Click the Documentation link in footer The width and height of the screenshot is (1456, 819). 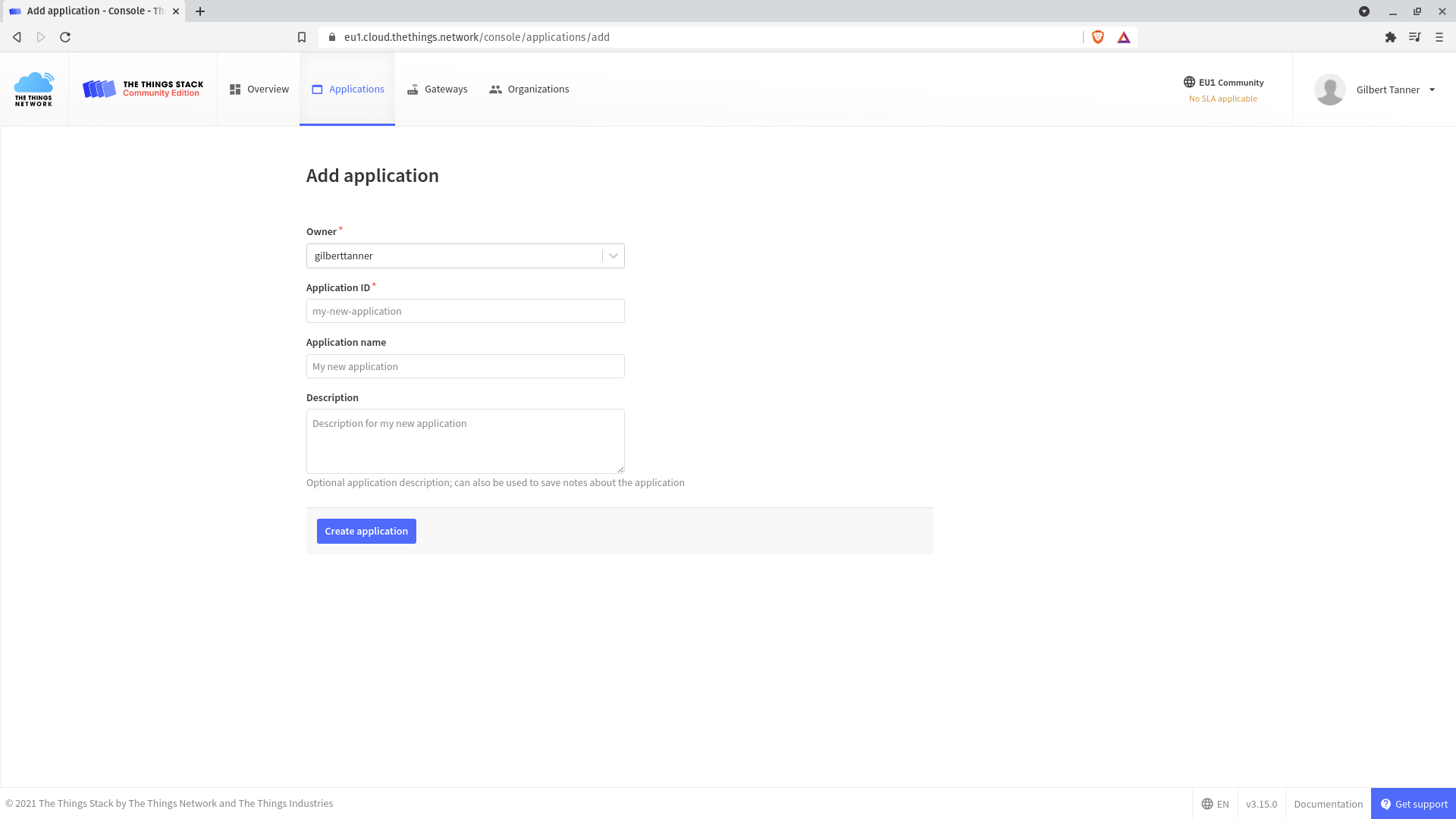pyautogui.click(x=1328, y=803)
